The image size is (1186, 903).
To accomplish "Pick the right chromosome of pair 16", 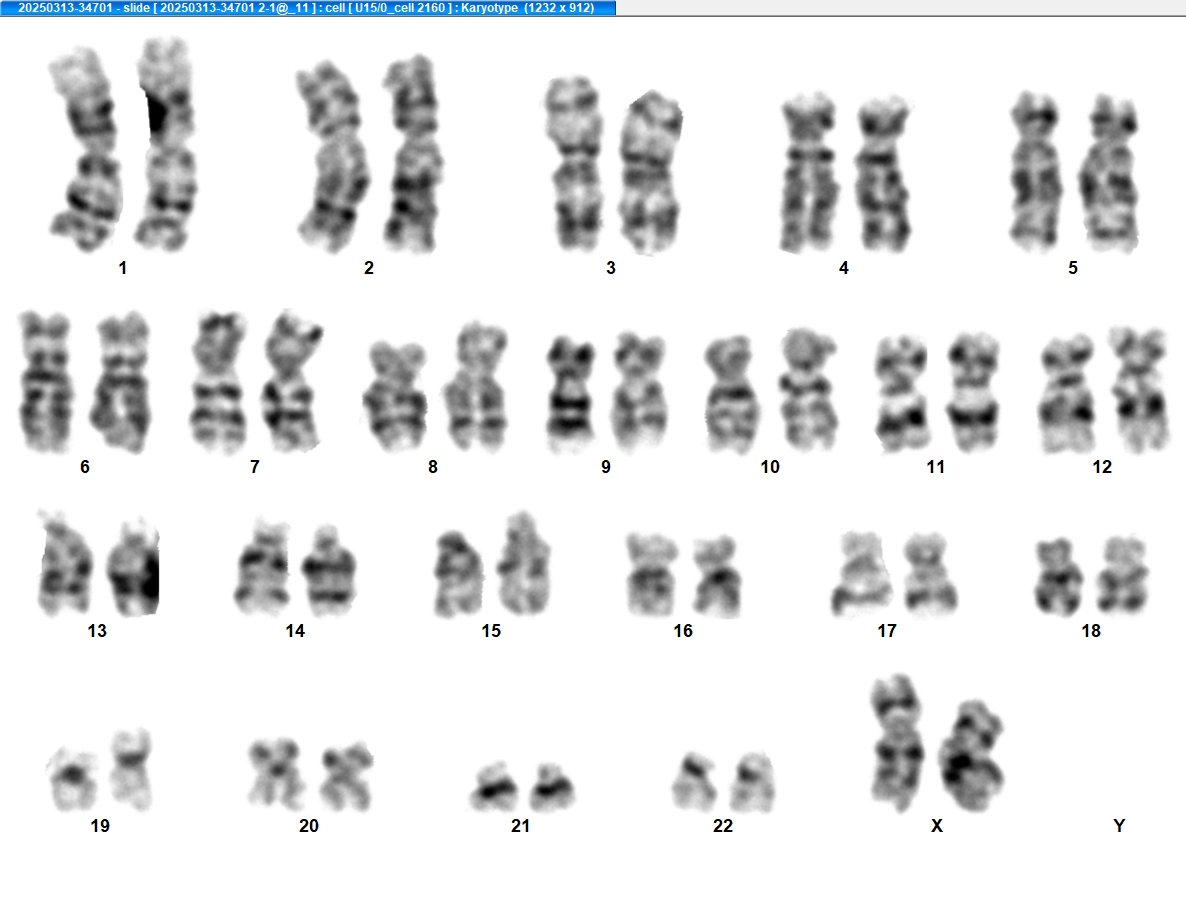I will click(x=717, y=577).
